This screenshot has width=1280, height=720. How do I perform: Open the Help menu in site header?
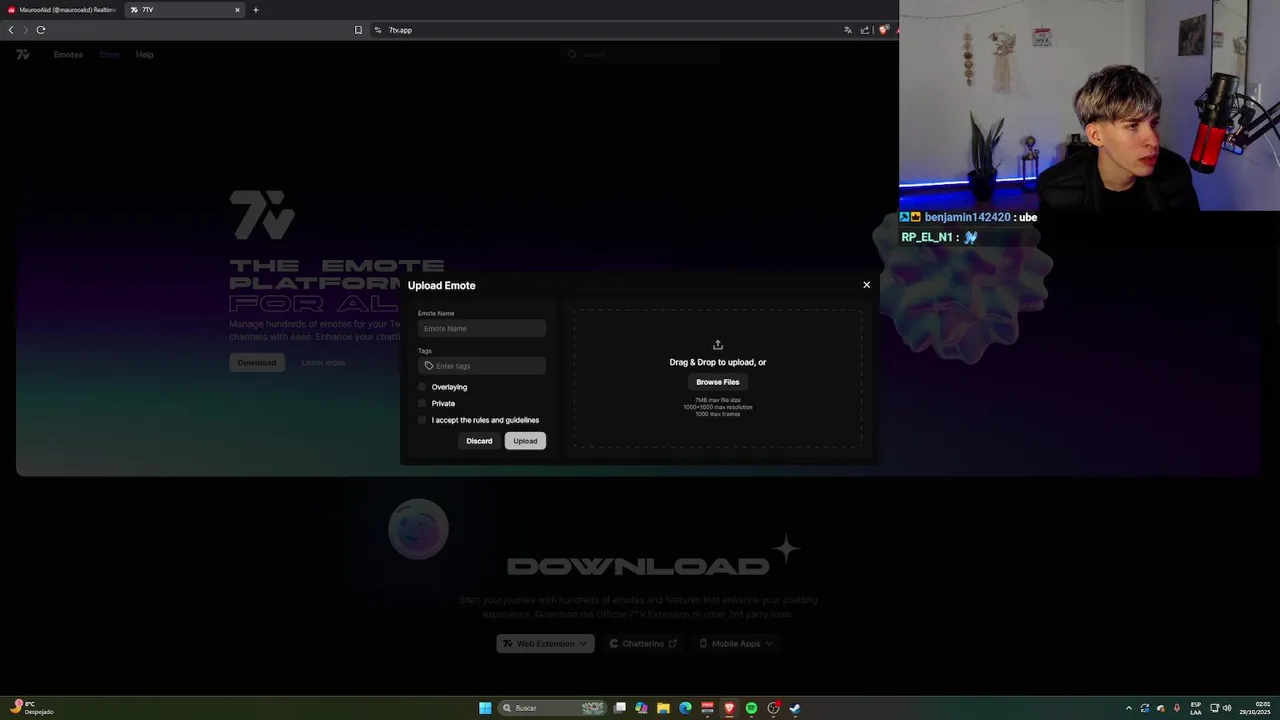[x=144, y=55]
